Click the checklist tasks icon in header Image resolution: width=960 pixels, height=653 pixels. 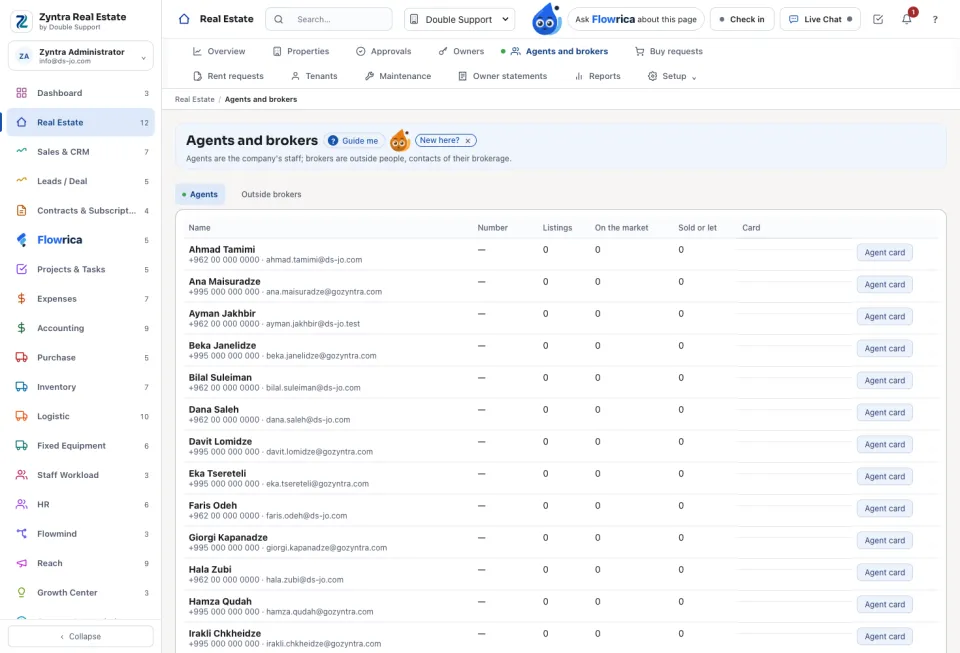coord(878,20)
